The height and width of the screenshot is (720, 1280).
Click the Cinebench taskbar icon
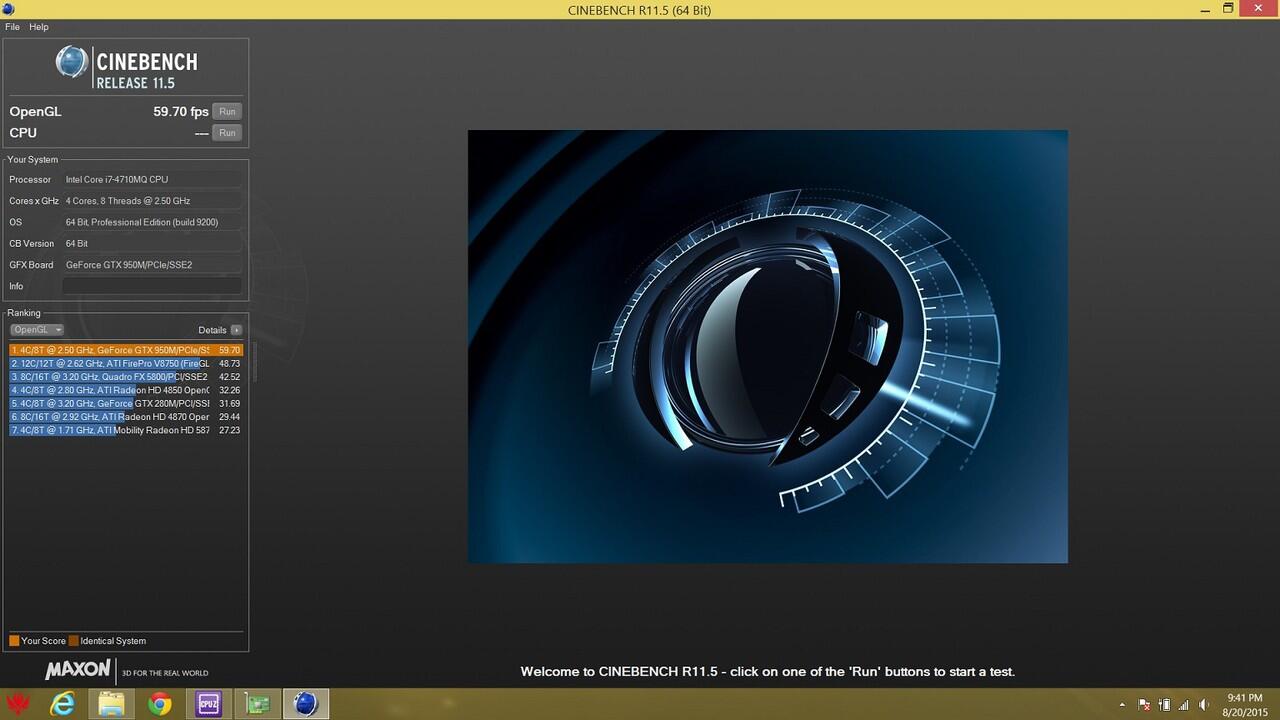(x=305, y=705)
